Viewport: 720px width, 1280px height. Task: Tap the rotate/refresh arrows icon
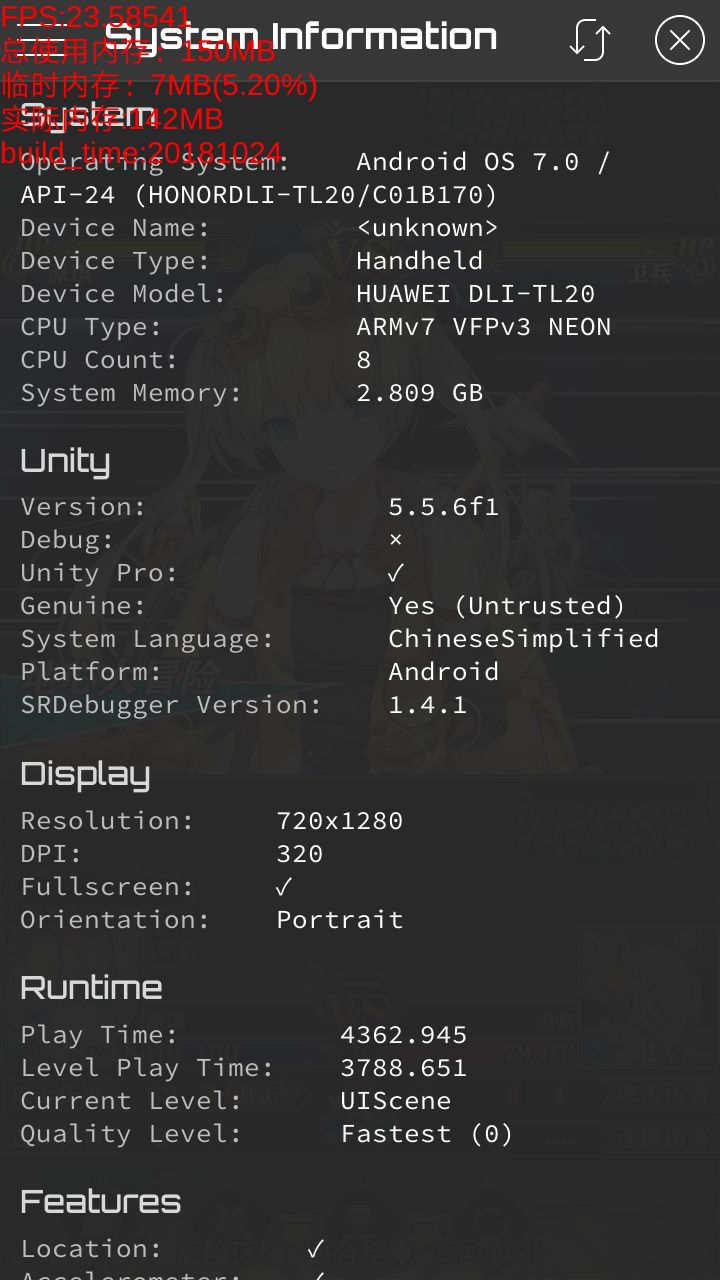590,40
